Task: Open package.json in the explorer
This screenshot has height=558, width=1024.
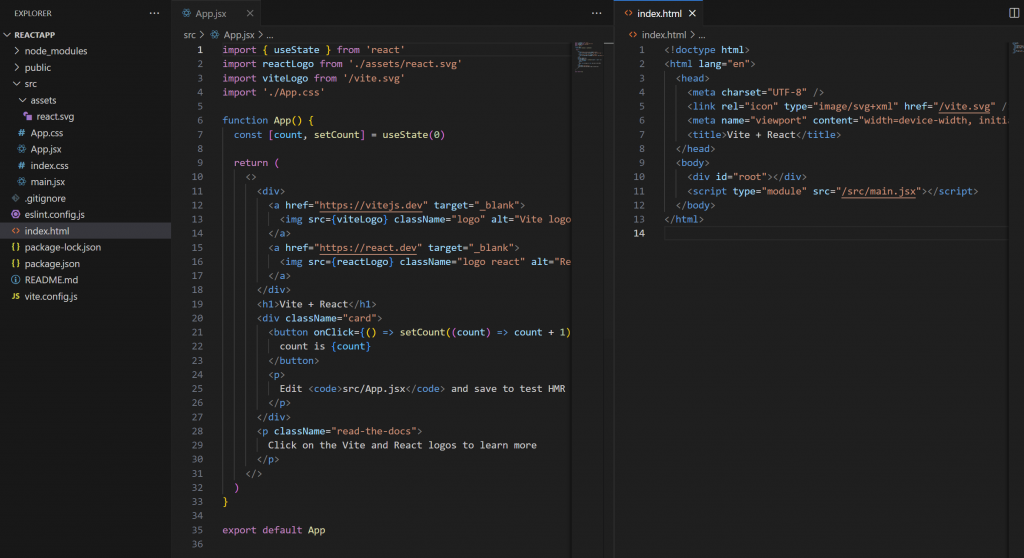Action: [86, 263]
